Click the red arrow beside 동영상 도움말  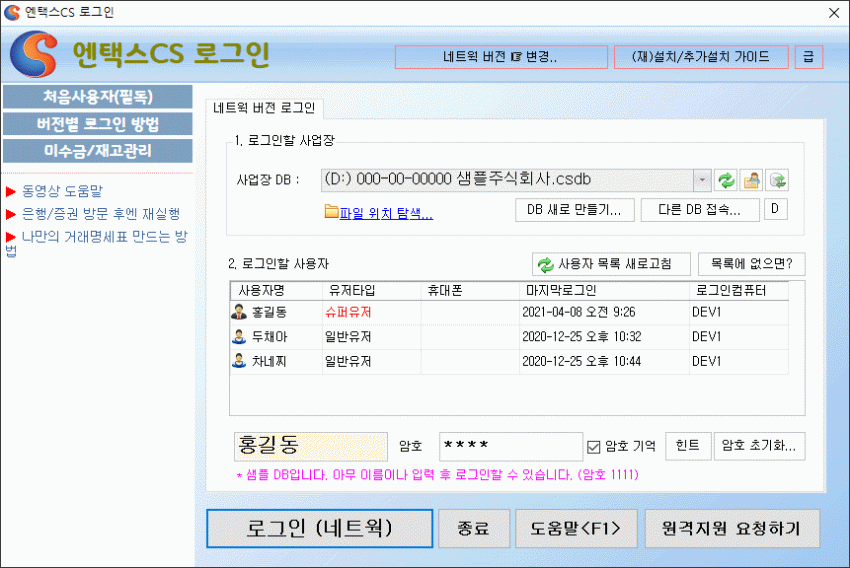click(x=11, y=191)
